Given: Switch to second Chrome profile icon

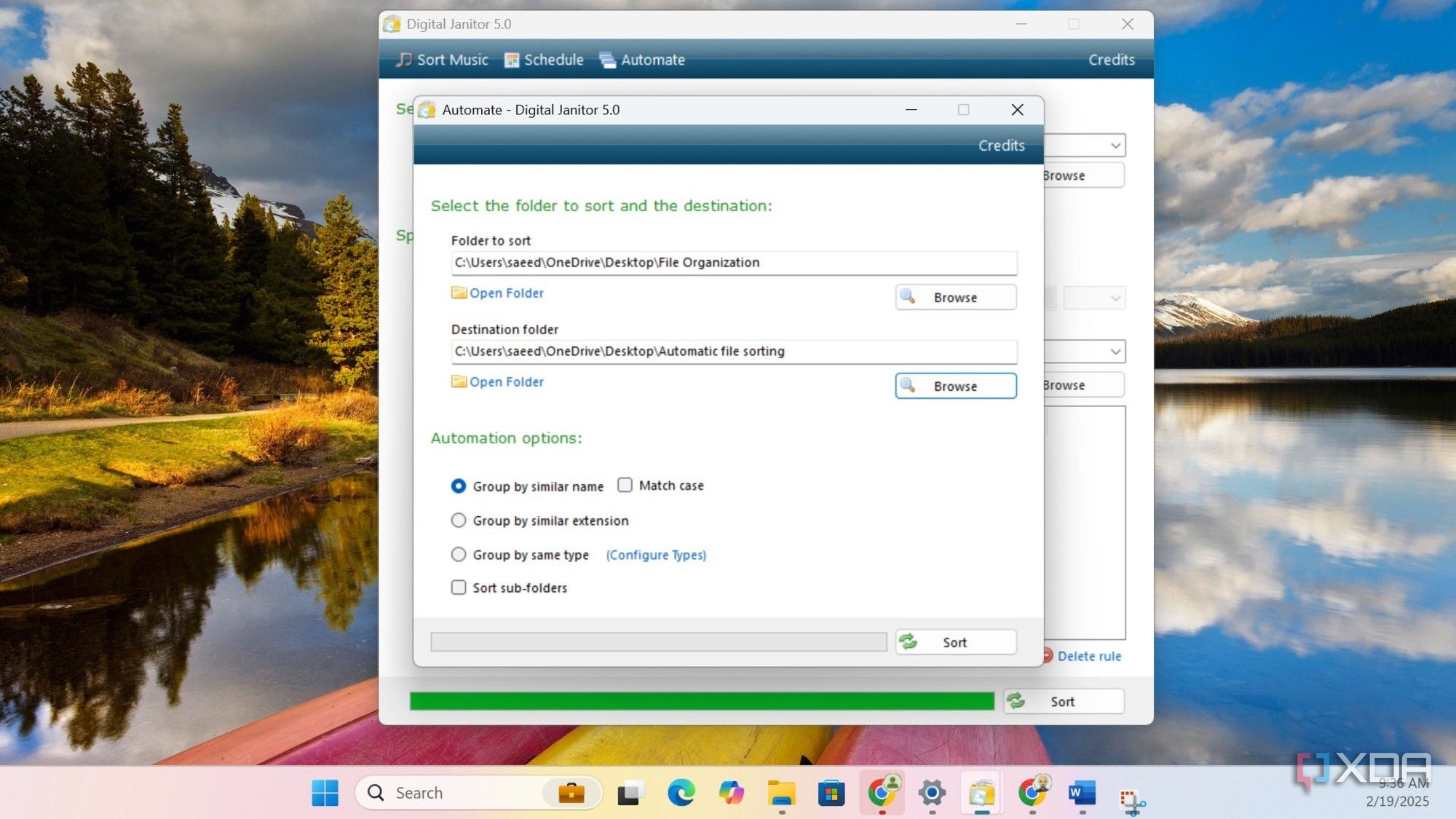Looking at the screenshot, I should point(1032,792).
